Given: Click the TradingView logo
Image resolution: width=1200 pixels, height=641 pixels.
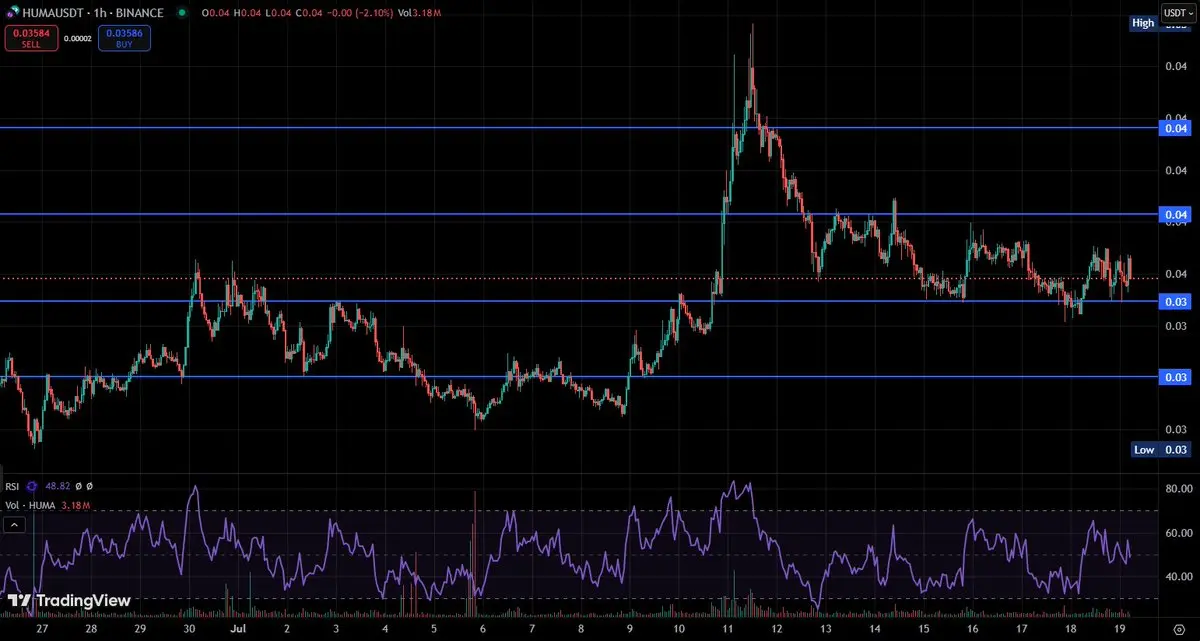Looking at the screenshot, I should (x=69, y=600).
